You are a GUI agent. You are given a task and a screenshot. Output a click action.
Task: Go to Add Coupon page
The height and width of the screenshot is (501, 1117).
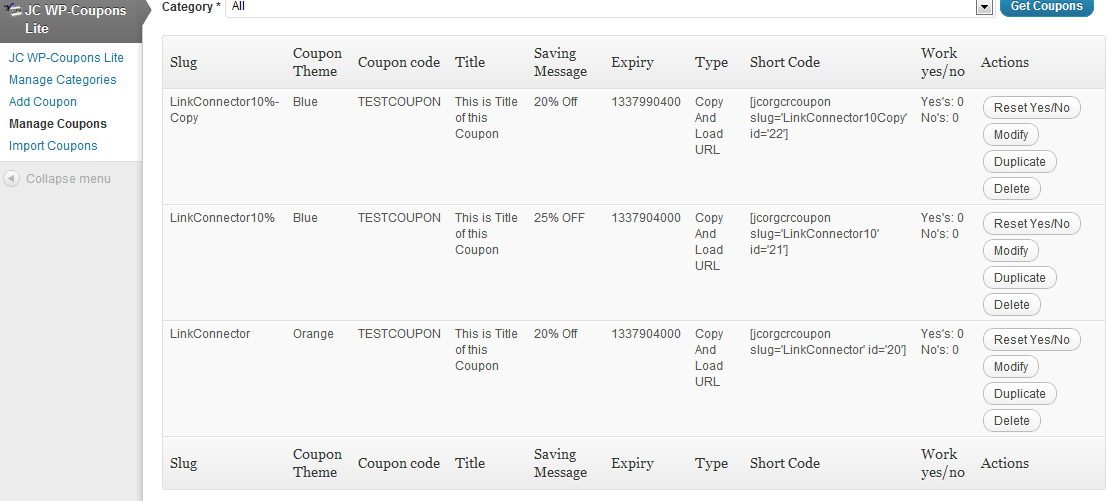click(x=43, y=102)
